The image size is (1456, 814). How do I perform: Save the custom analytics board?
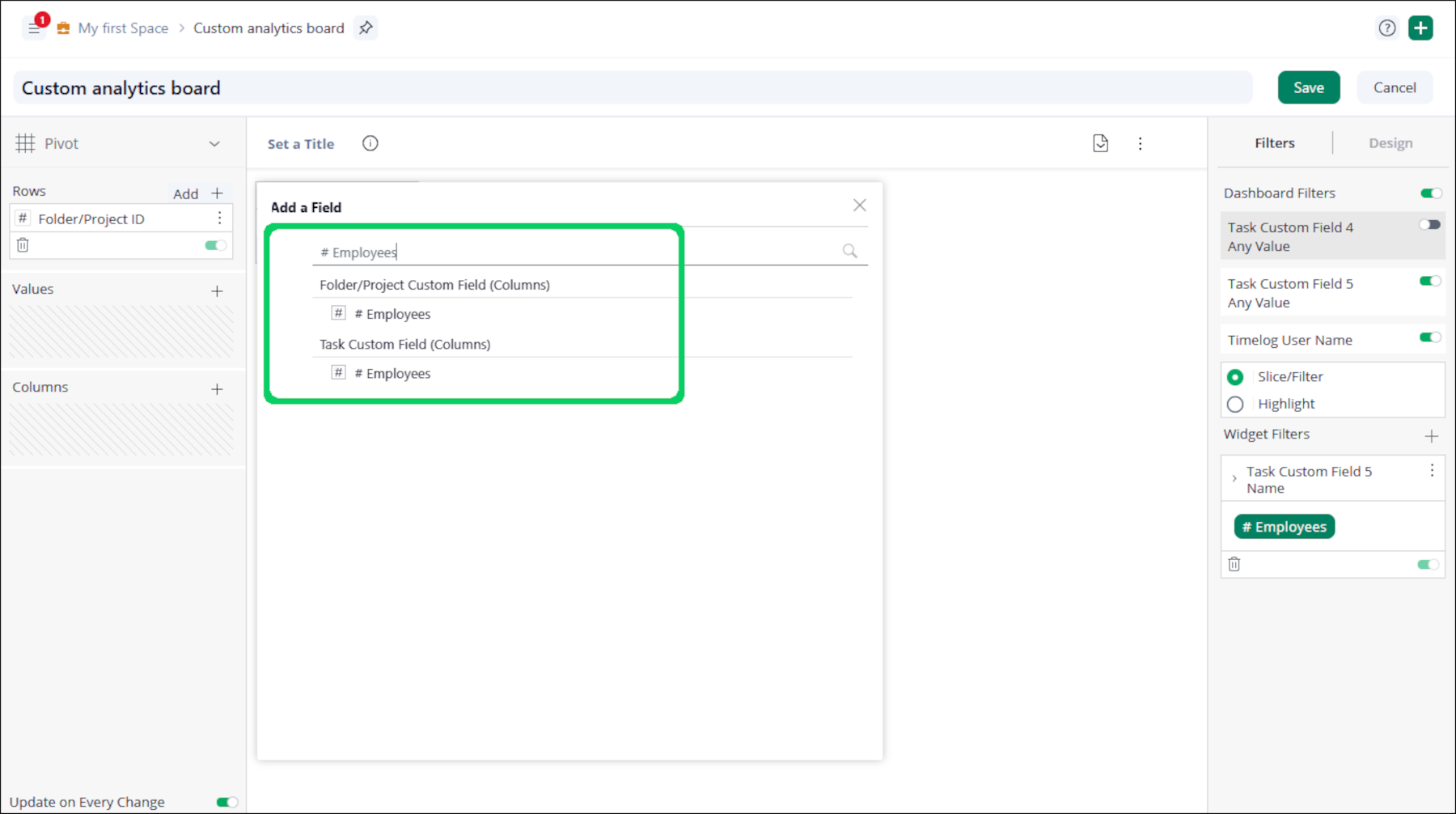point(1308,87)
